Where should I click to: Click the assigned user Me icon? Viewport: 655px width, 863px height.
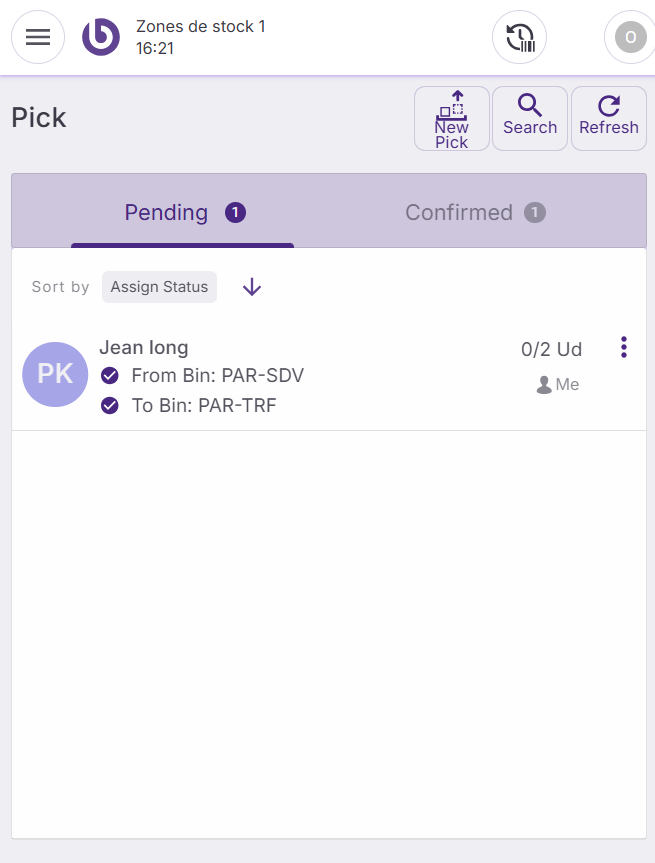545,385
